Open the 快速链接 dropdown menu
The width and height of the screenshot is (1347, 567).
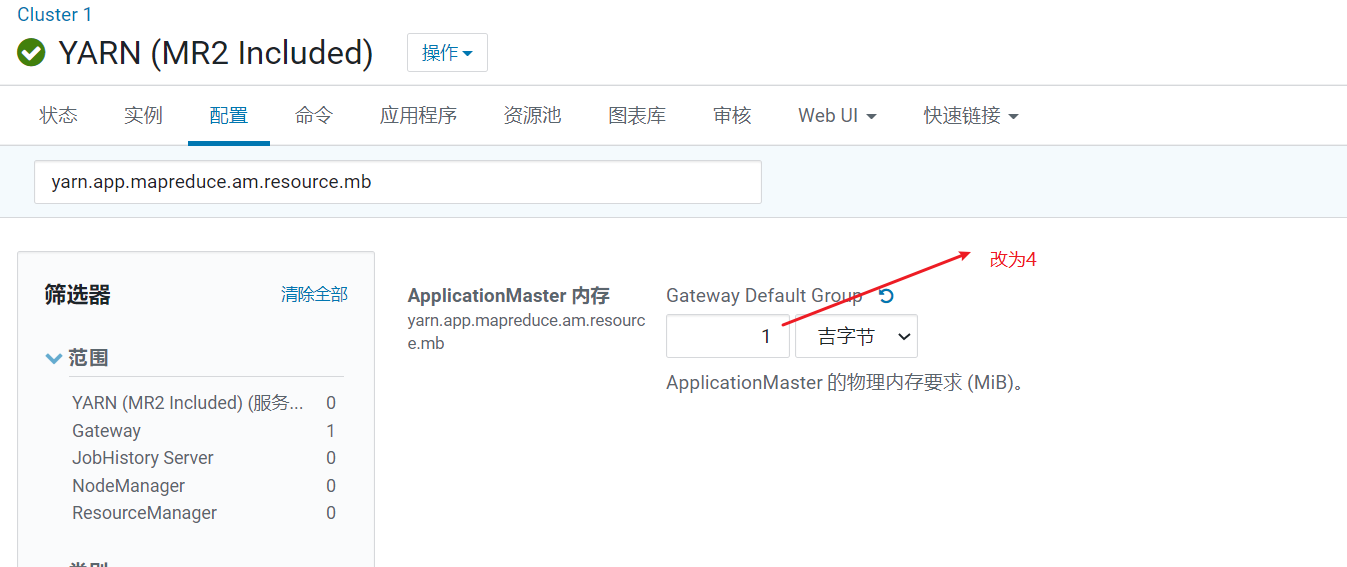(971, 116)
